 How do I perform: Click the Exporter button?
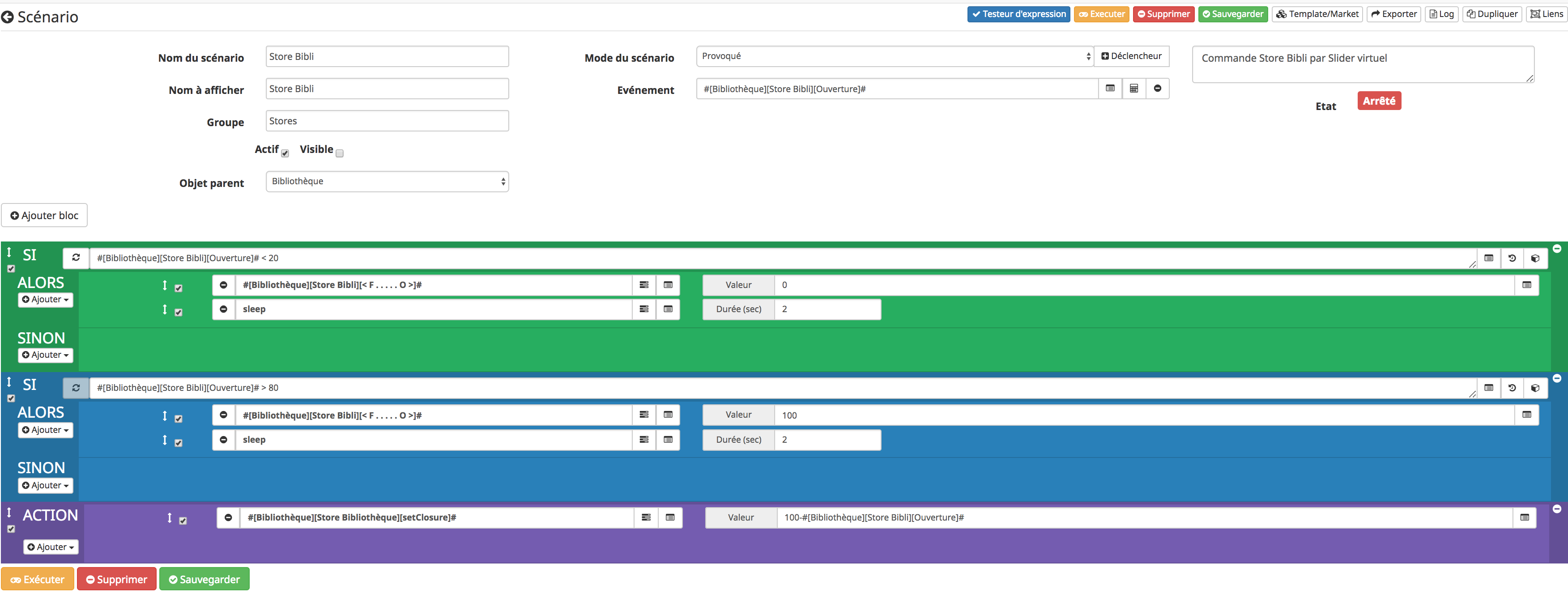click(x=1393, y=14)
